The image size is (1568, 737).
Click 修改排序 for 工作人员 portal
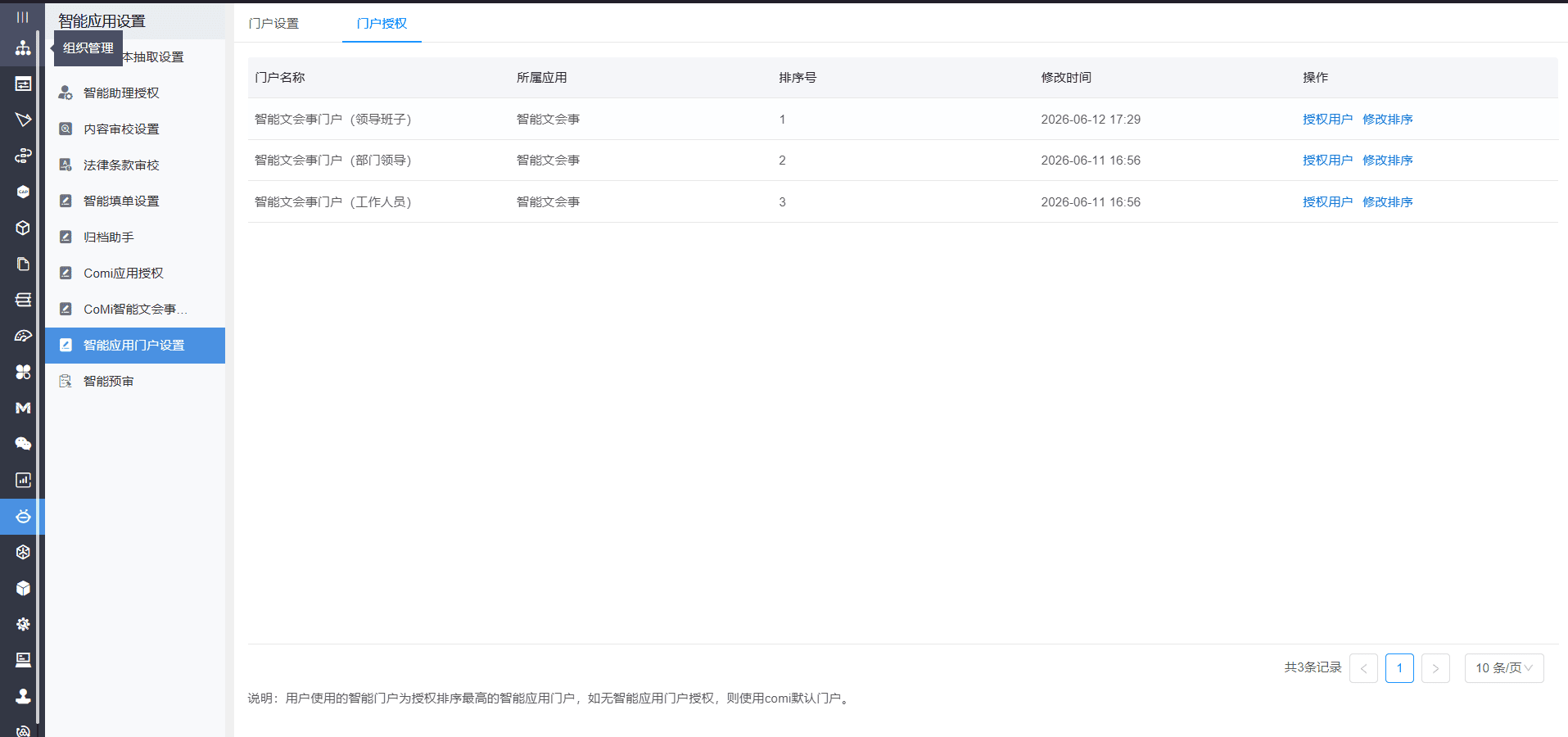(x=1387, y=201)
